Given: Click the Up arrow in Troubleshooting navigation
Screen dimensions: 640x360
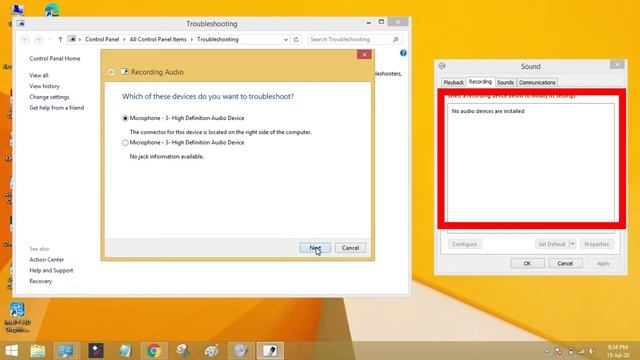Looking at the screenshot, I should [x=60, y=40].
